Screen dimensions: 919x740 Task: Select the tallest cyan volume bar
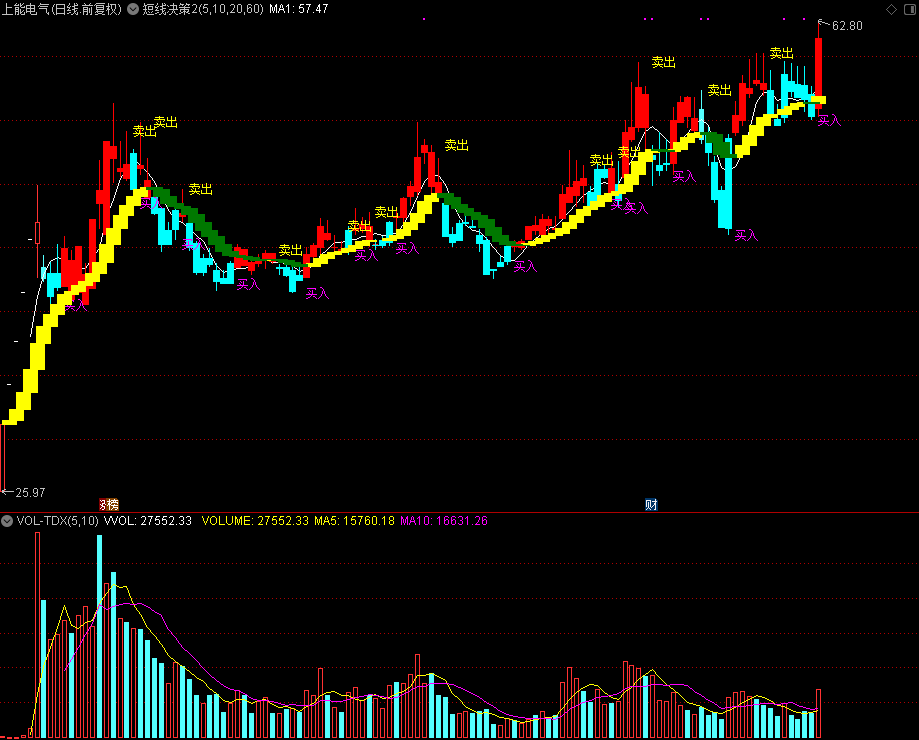tap(100, 636)
